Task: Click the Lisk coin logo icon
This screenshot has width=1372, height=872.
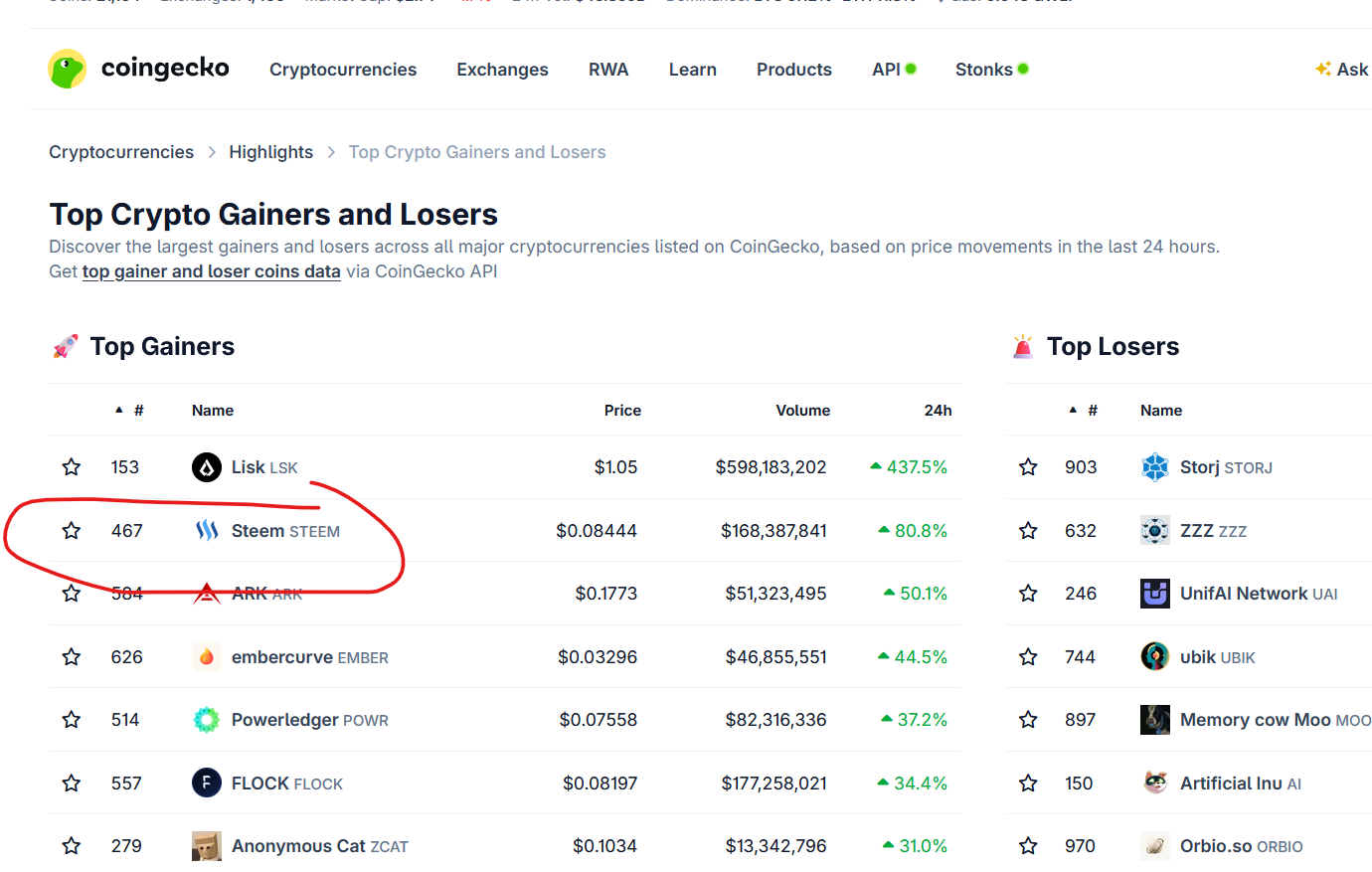Action: coord(207,467)
